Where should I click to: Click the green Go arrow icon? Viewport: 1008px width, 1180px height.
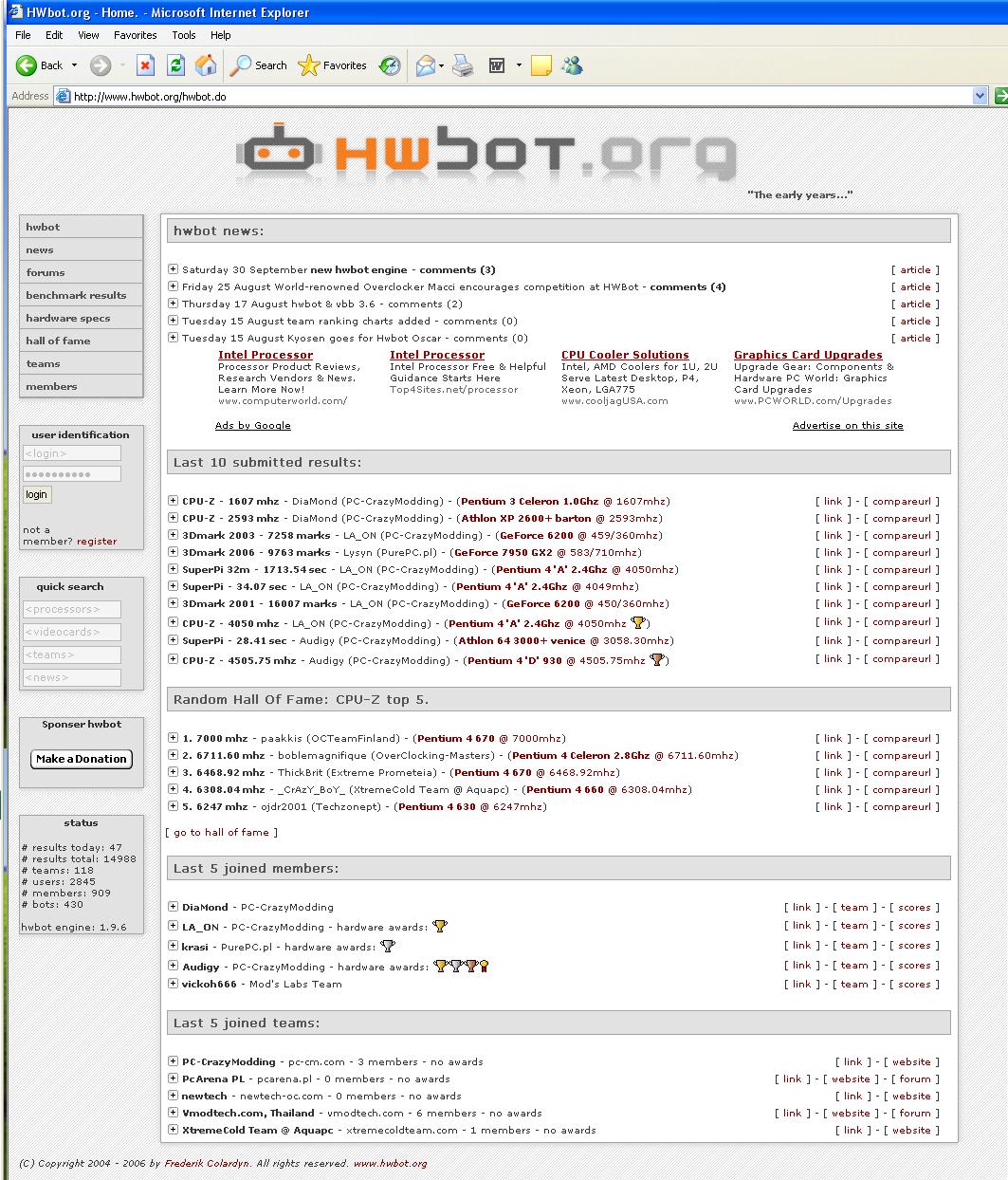pyautogui.click(x=1000, y=96)
